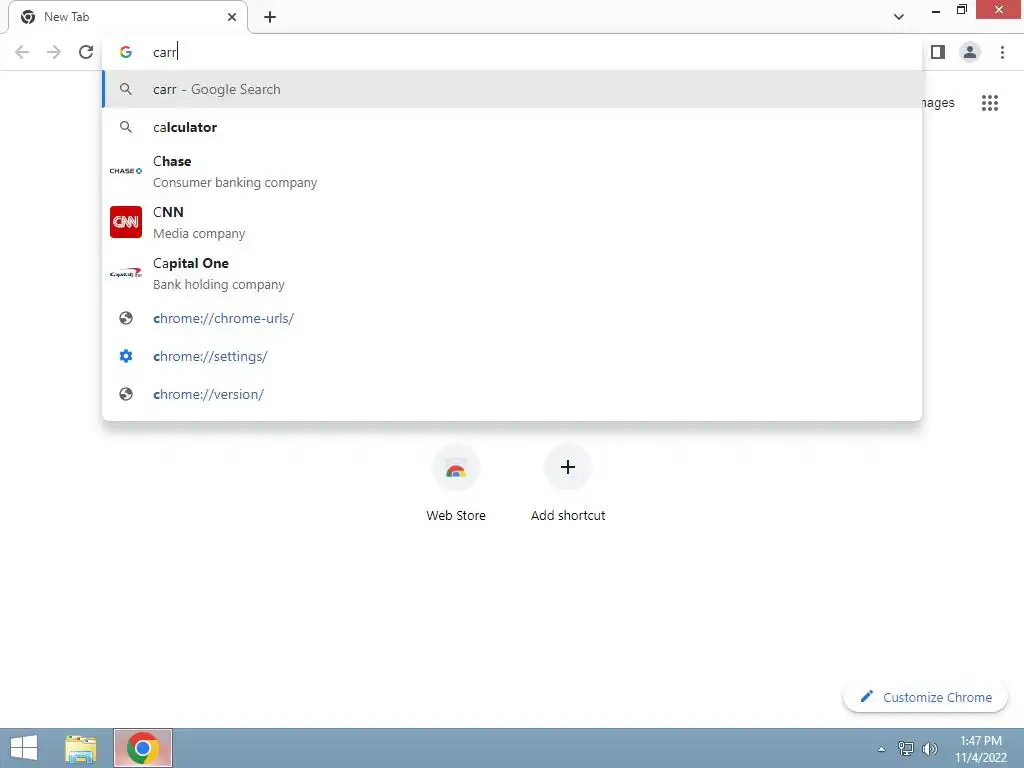This screenshot has height=768, width=1024.
Task: Choose the 'calculator' search suggestion
Action: point(513,127)
